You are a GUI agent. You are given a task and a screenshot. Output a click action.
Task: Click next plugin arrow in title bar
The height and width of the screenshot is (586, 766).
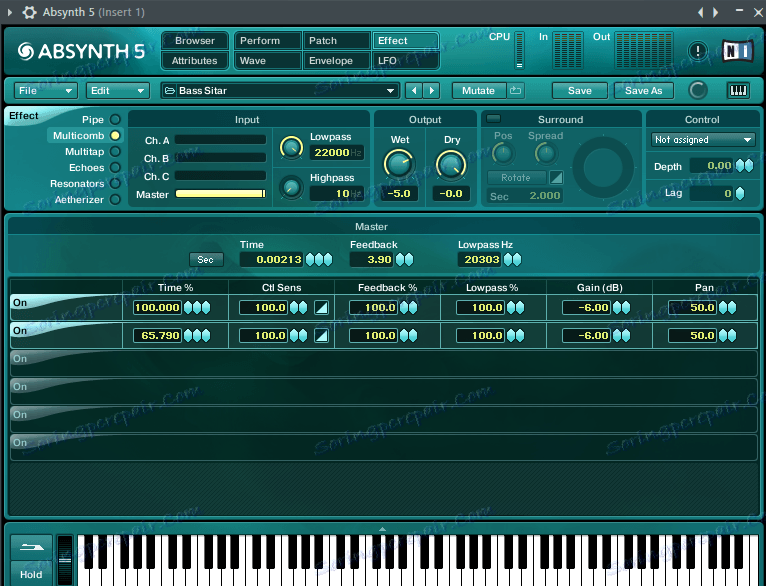(715, 12)
